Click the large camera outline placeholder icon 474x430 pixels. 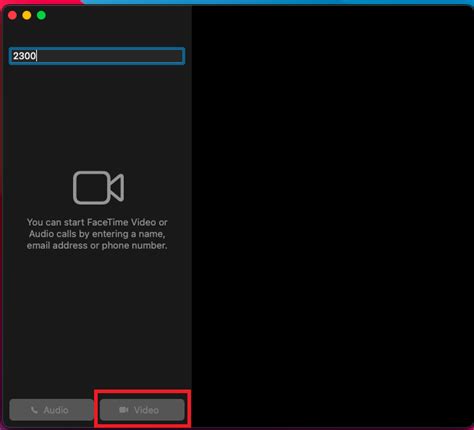pyautogui.click(x=98, y=187)
